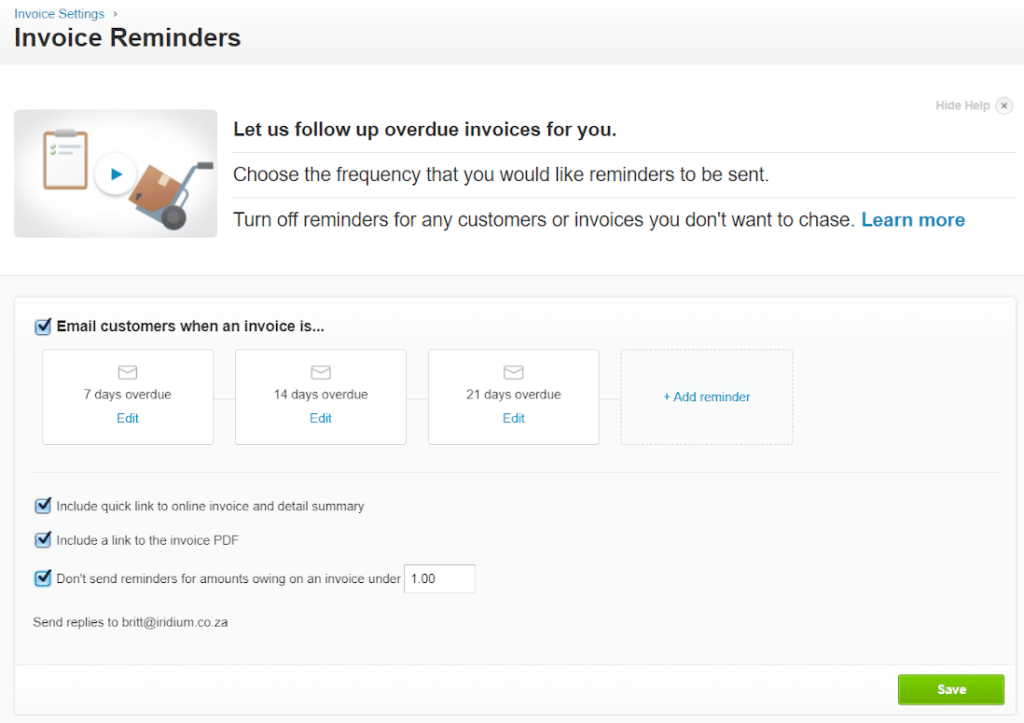Click the Hide Help text
This screenshot has height=723, width=1024.
(962, 106)
